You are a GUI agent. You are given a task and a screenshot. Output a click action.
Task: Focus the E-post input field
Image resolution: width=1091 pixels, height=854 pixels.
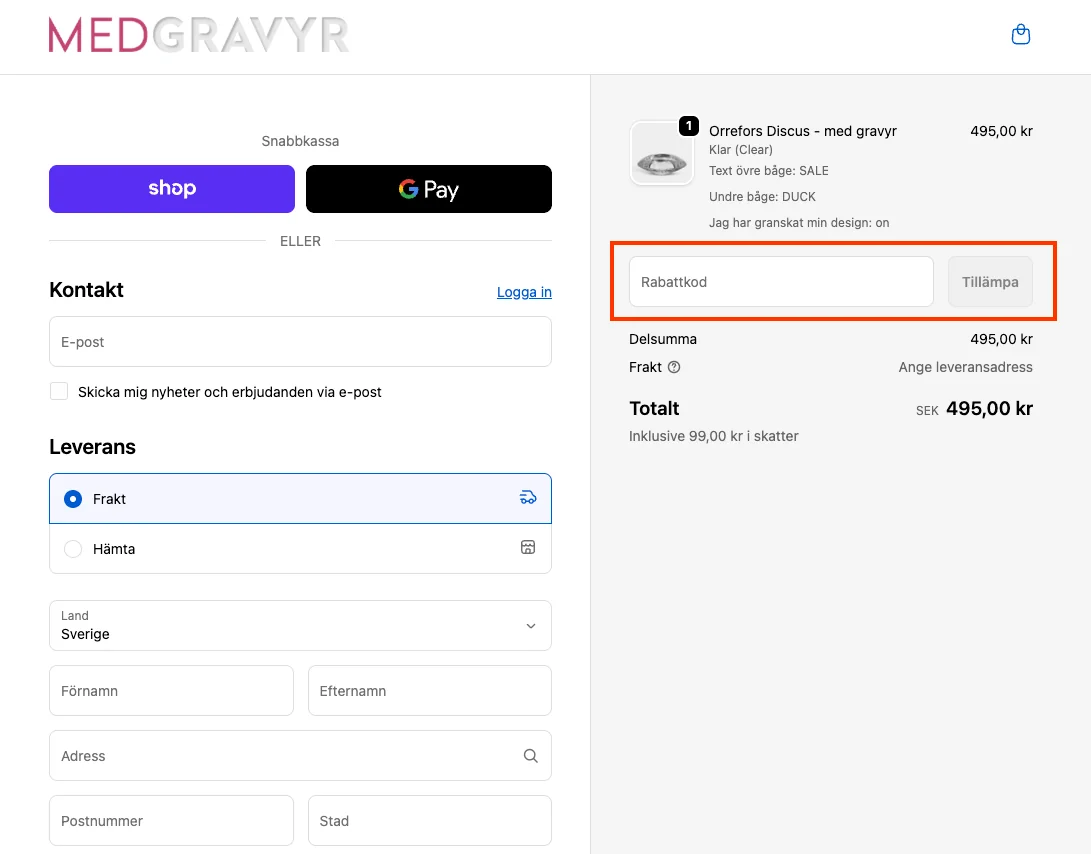tap(300, 342)
